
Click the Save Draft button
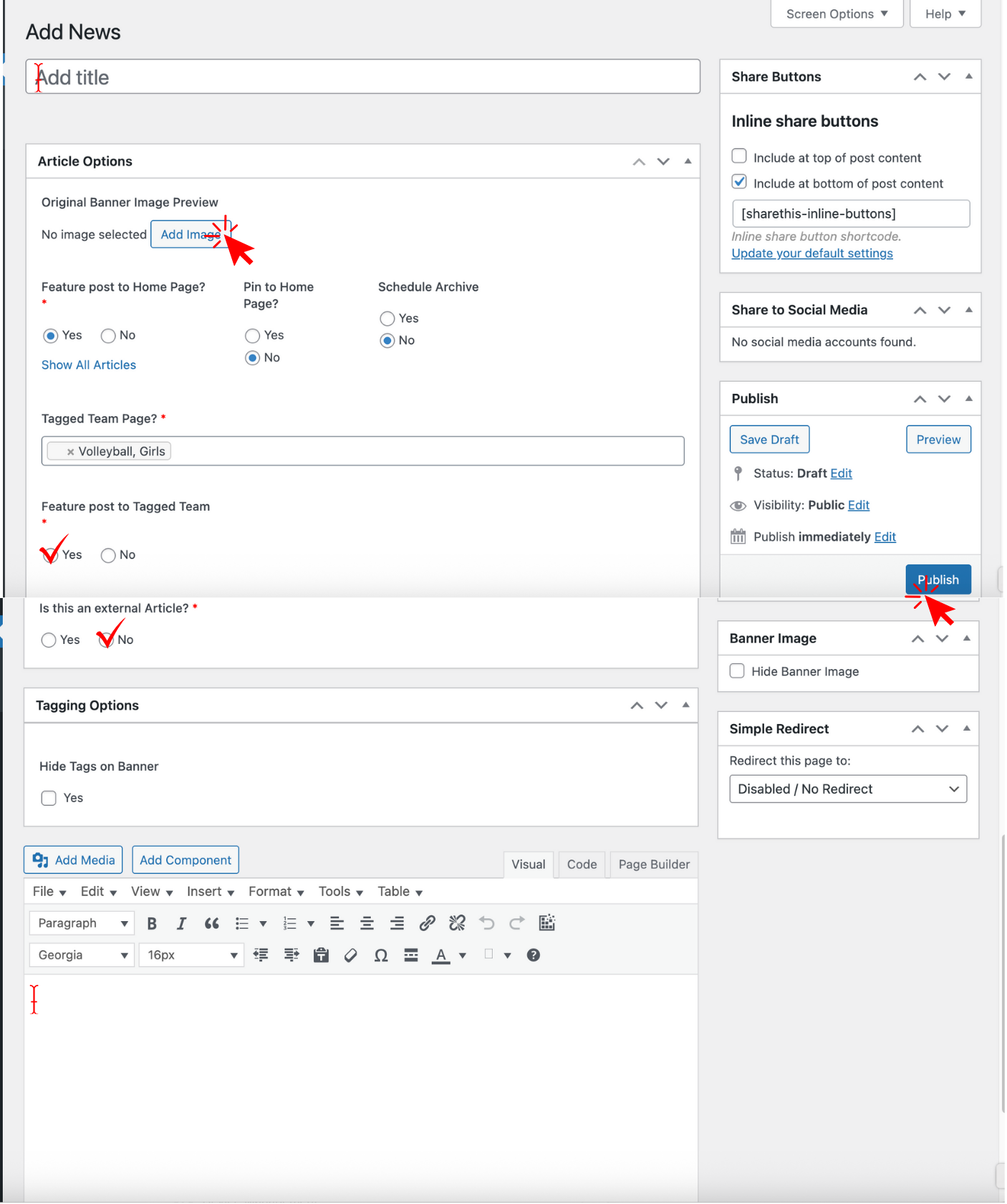click(769, 440)
